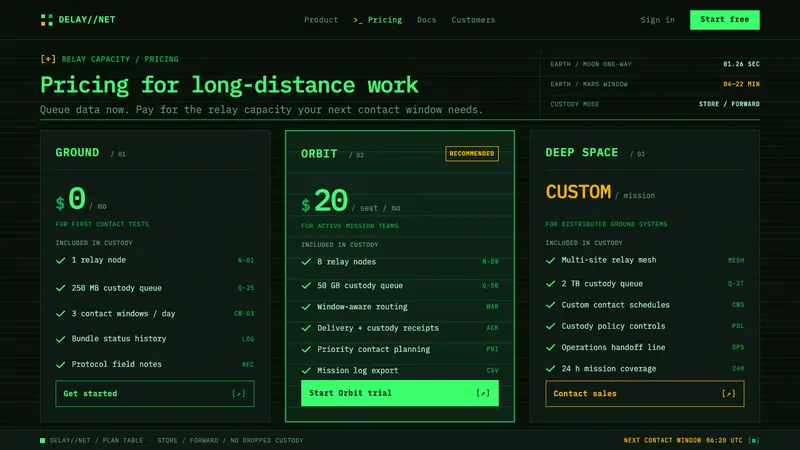The image size is (800, 450).
Task: Click checkmark beside 50 GB custody queue
Action: click(x=306, y=285)
